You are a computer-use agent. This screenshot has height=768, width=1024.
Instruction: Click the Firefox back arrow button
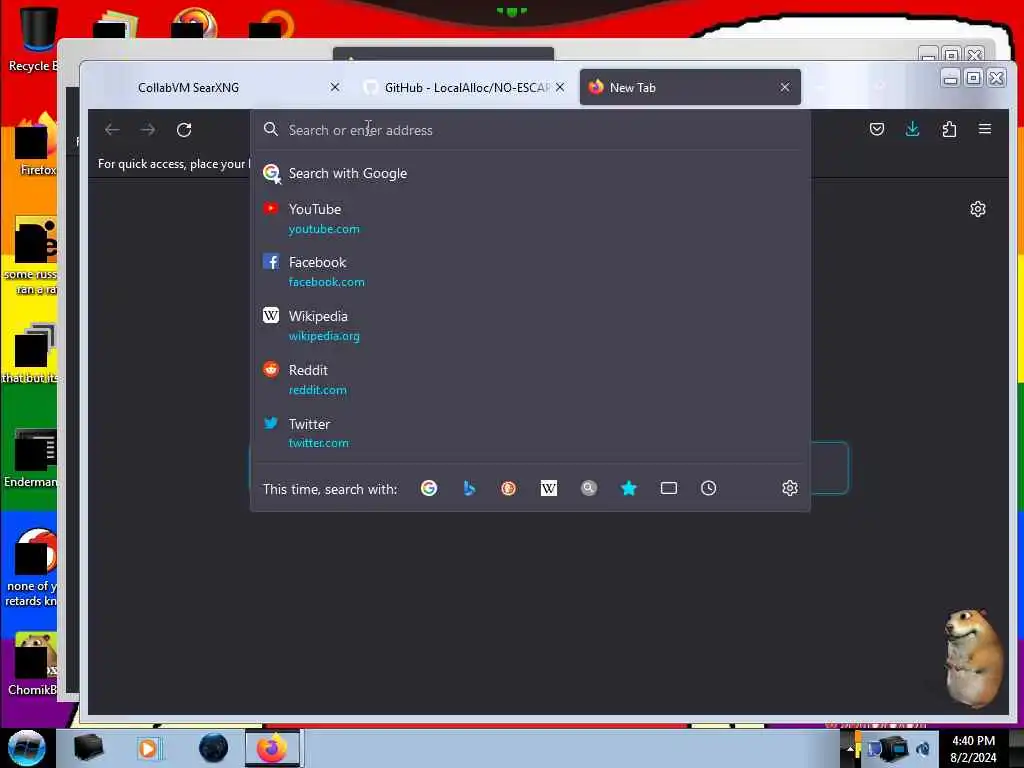pyautogui.click(x=112, y=130)
